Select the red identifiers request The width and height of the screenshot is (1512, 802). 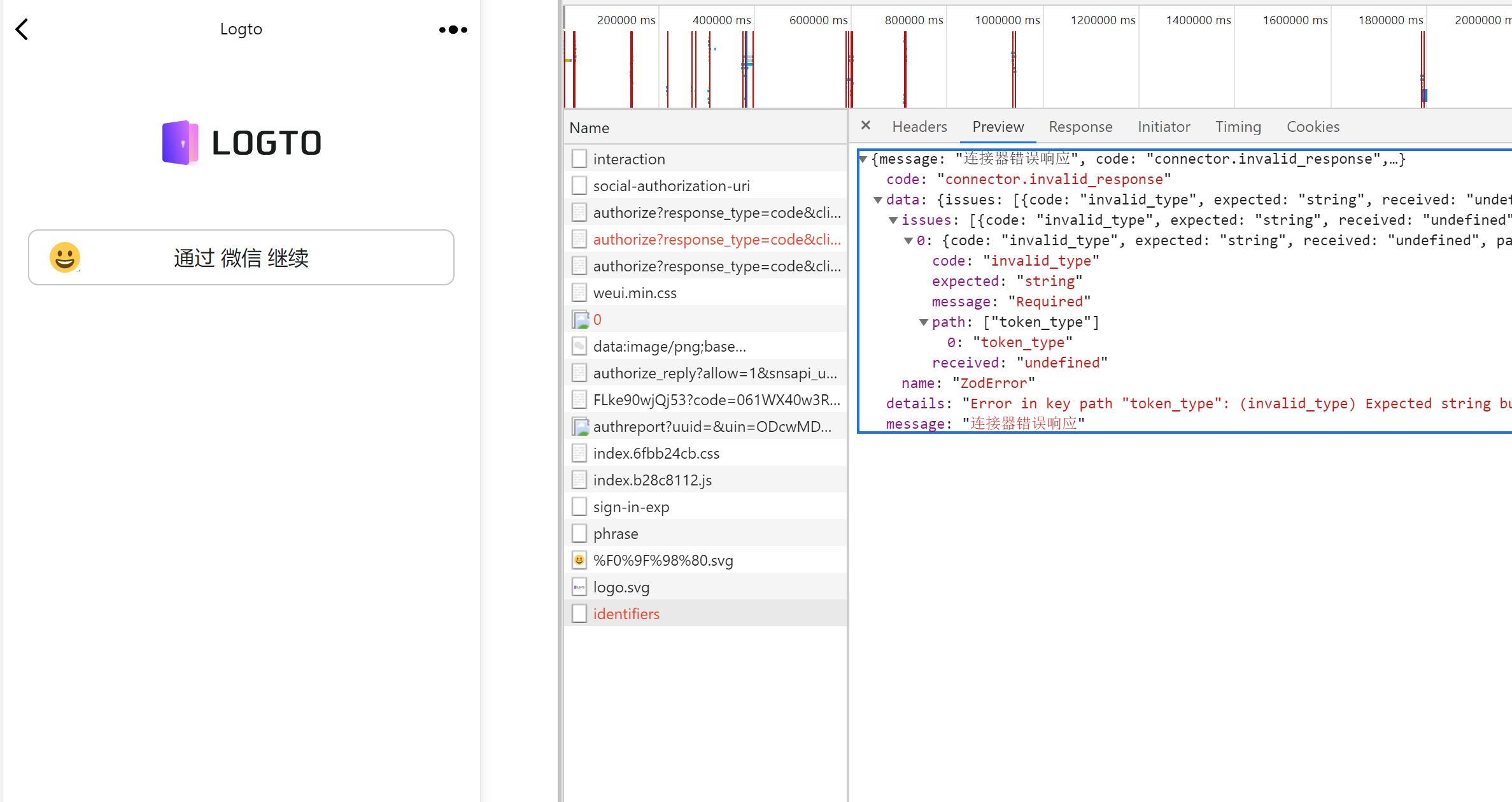(626, 613)
